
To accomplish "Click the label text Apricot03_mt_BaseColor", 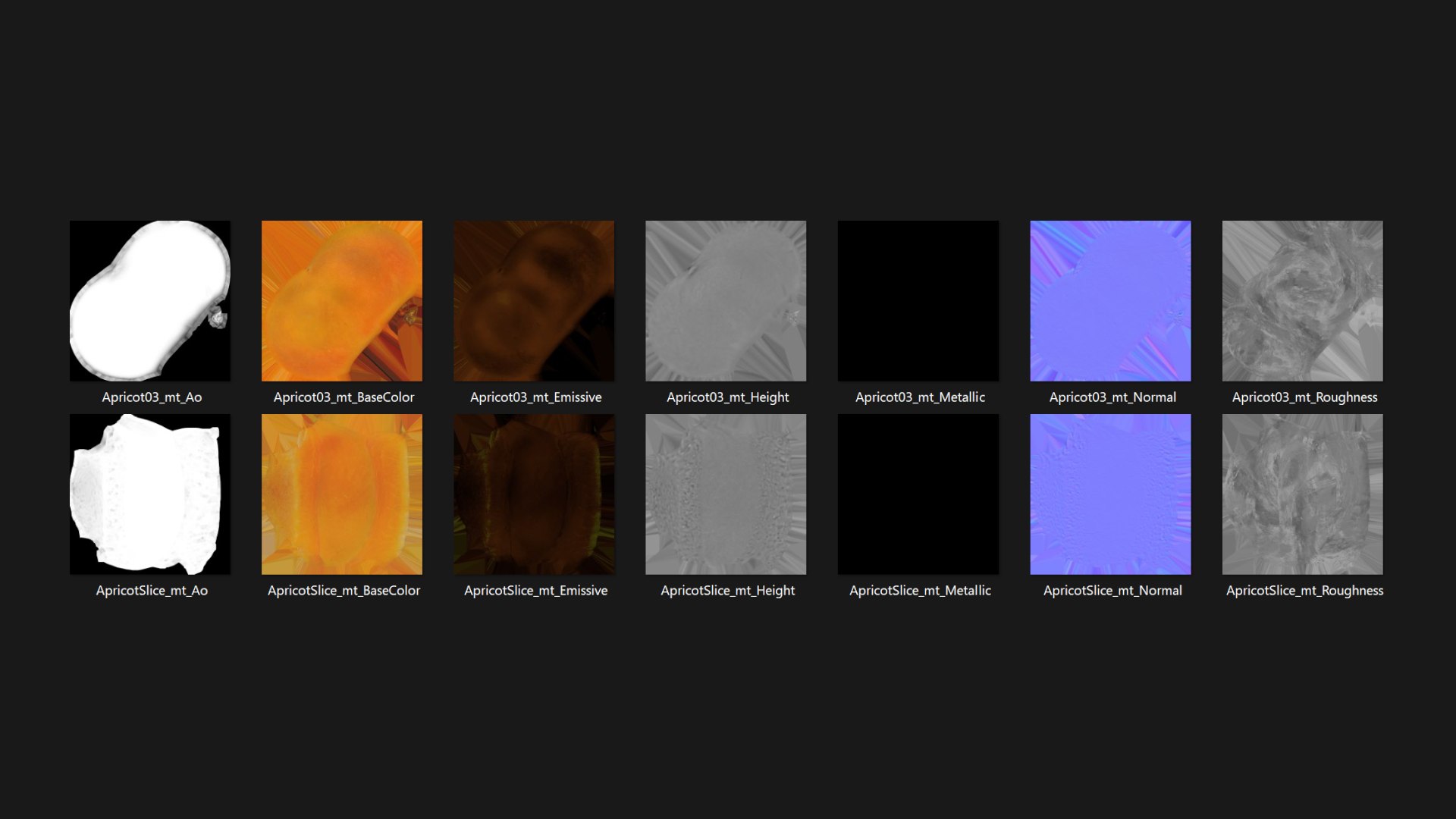I will pyautogui.click(x=344, y=397).
